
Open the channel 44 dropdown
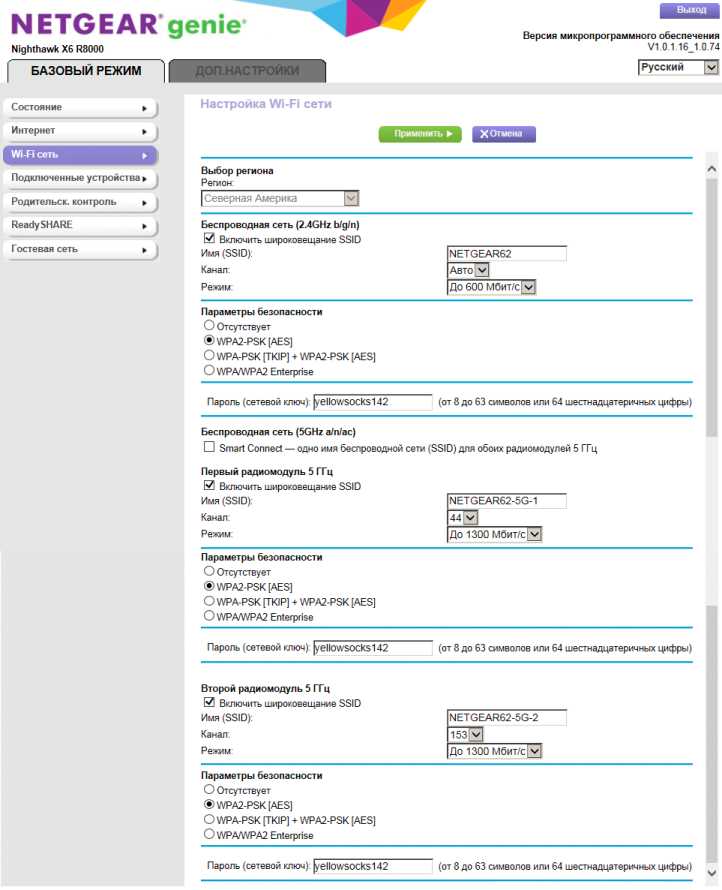[x=463, y=518]
